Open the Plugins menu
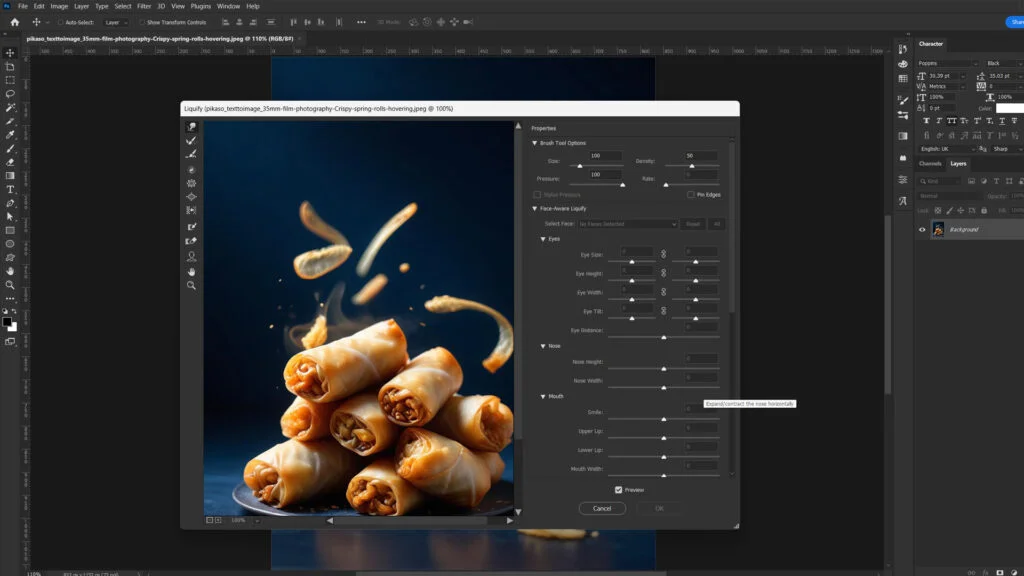 pos(200,6)
